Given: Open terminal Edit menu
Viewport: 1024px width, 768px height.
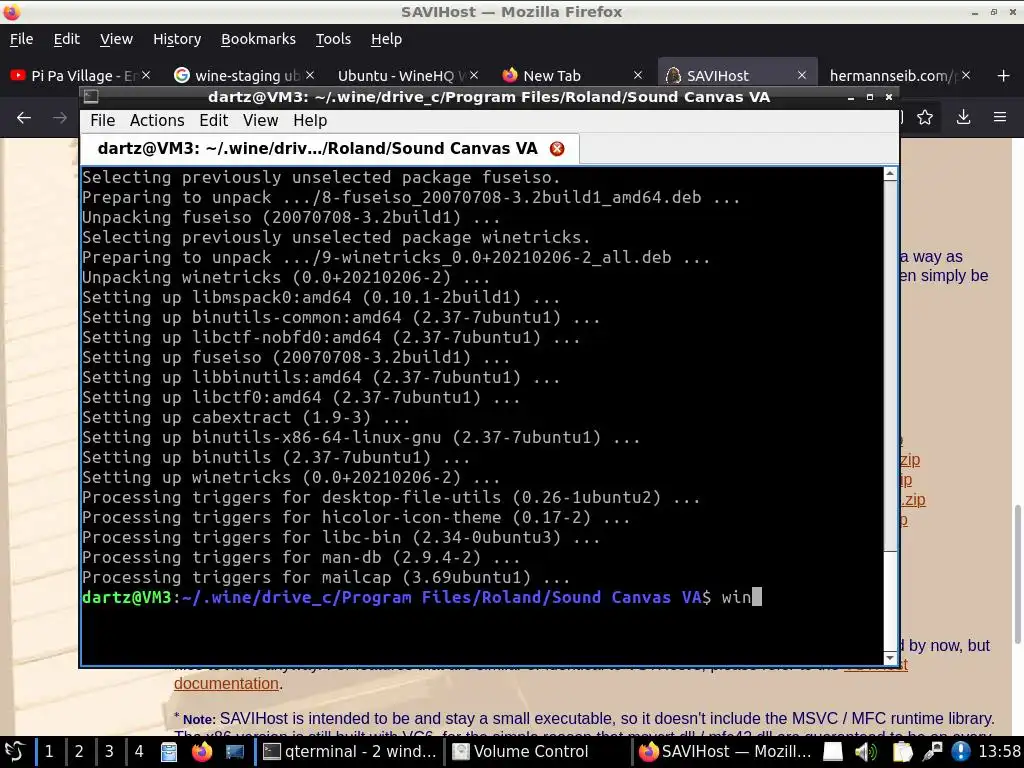Looking at the screenshot, I should click(214, 121).
